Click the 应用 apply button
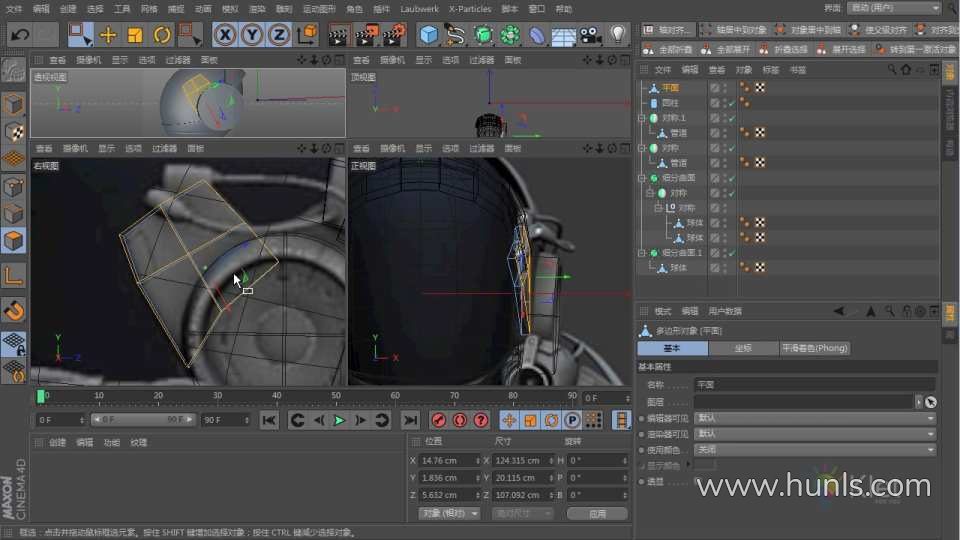This screenshot has height=540, width=960. (598, 514)
